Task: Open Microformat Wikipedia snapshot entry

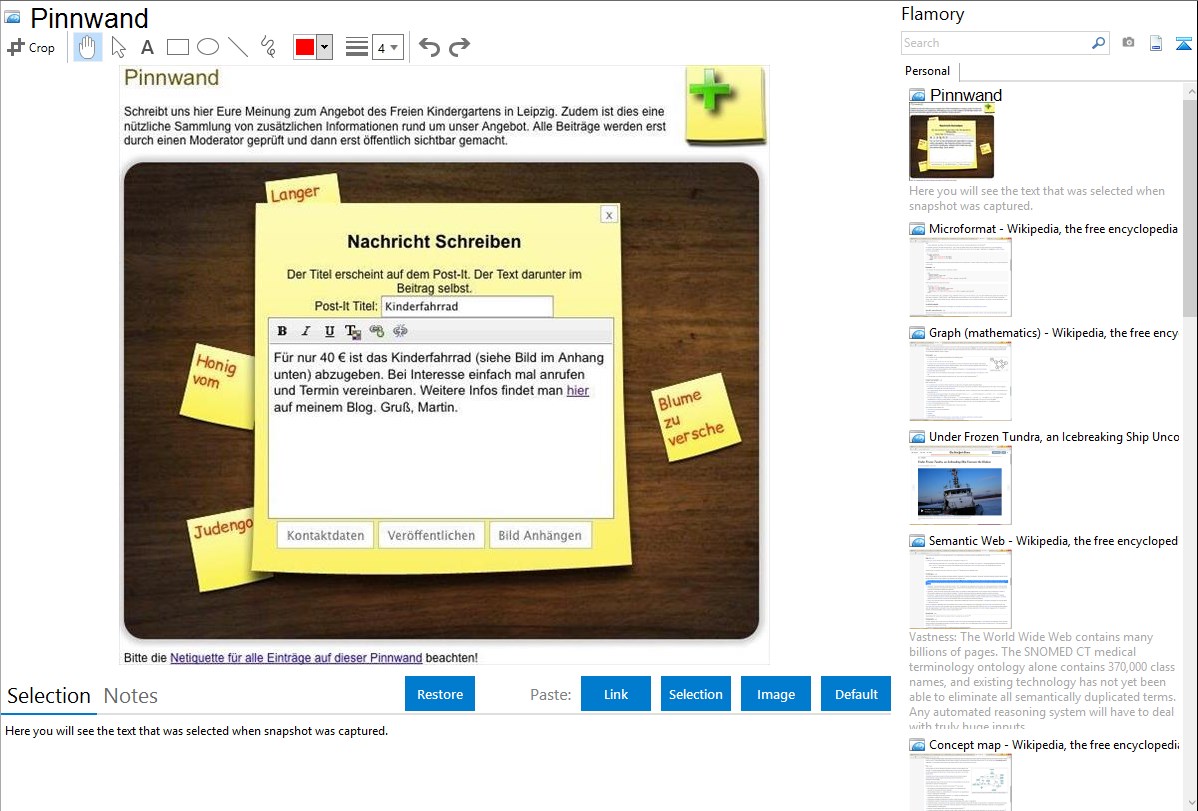Action: coord(1053,229)
